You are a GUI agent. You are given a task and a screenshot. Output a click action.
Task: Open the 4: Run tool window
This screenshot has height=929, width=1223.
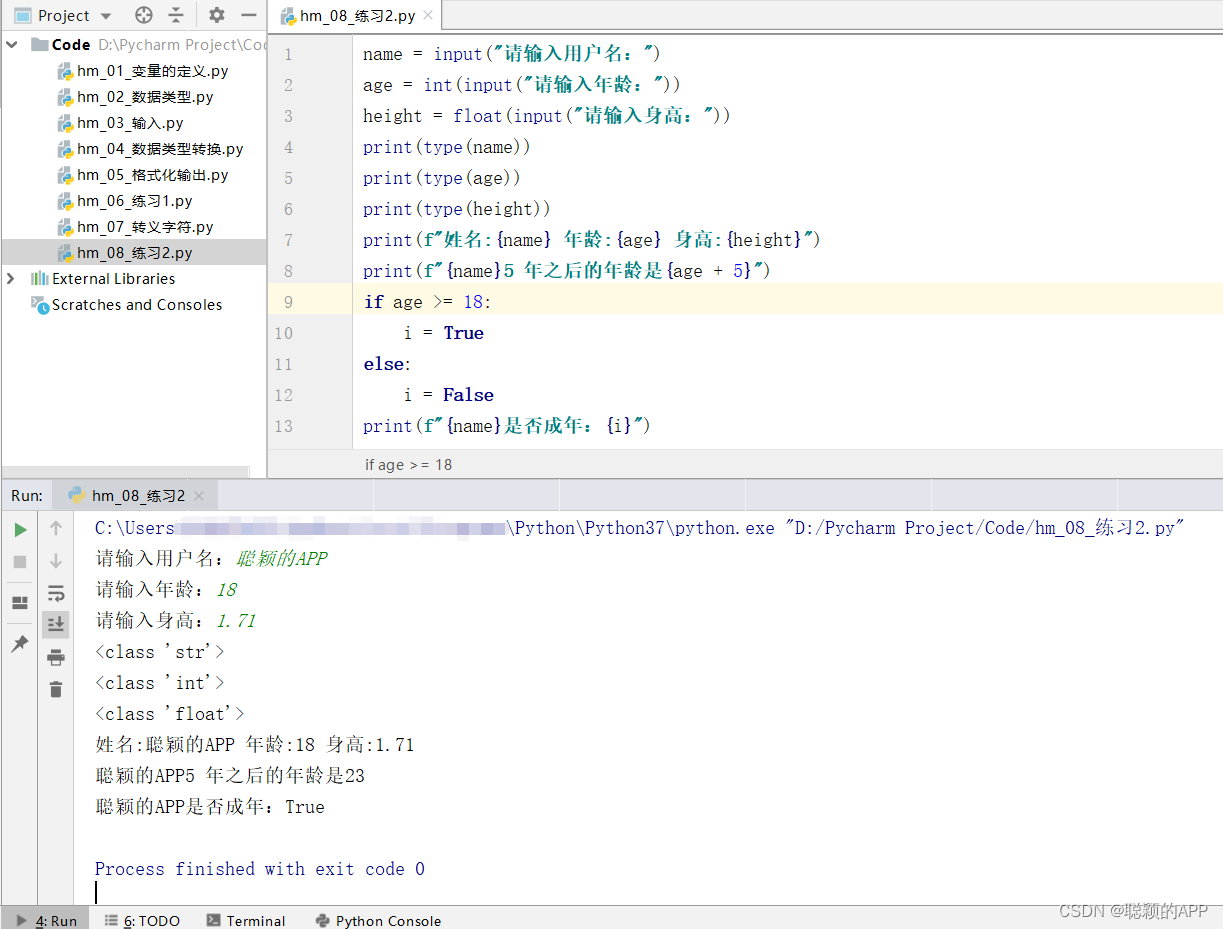pyautogui.click(x=46, y=920)
